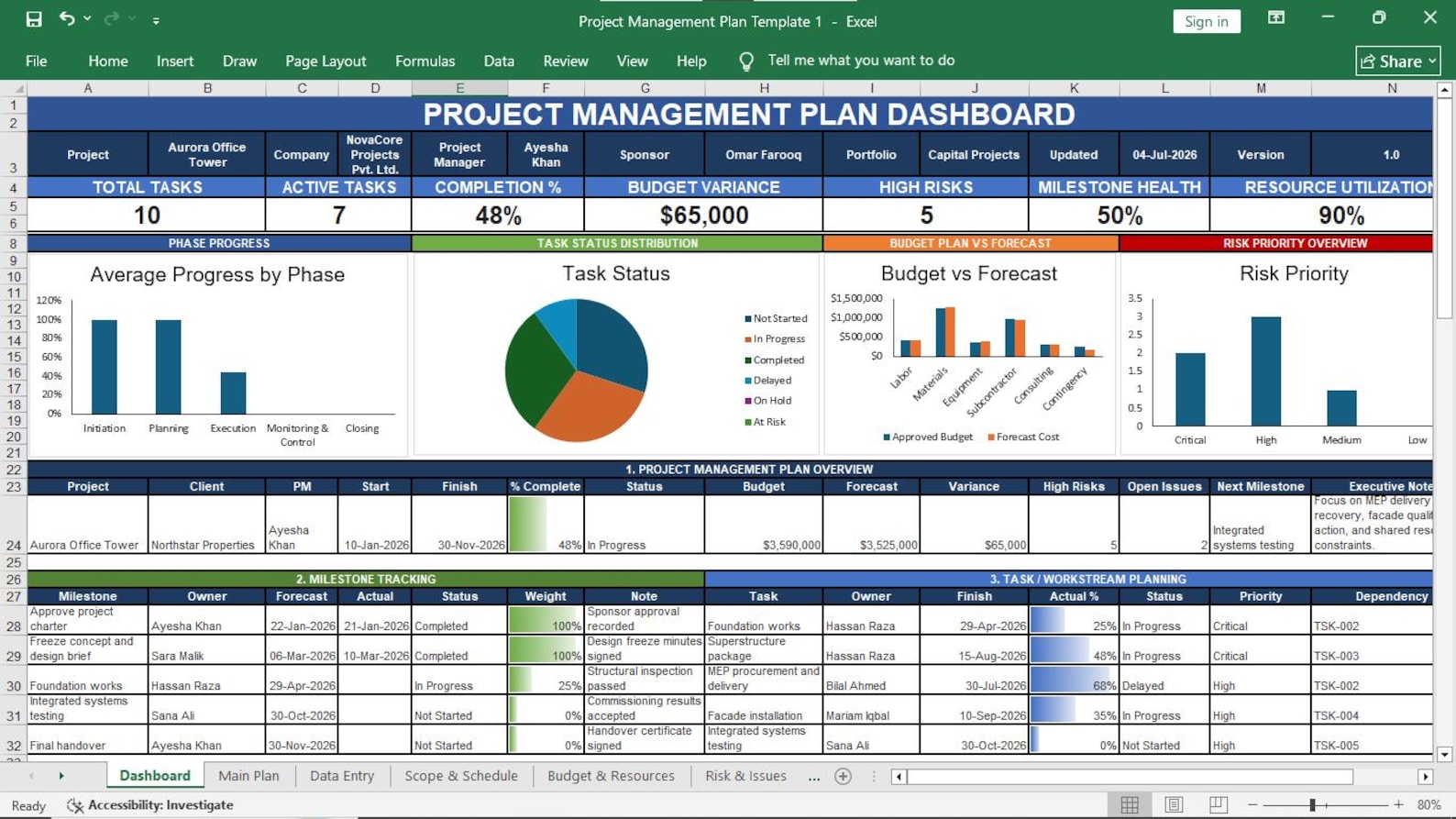Image resolution: width=1456 pixels, height=819 pixels.
Task: Click the Initiation bar in the phase chart
Action: (105, 367)
